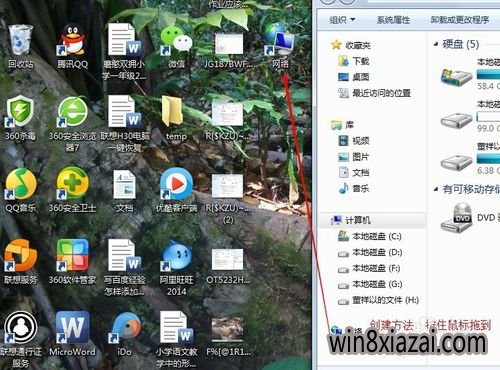Screen dimensions: 500x370
Task: Select the Windows system drive icon with 58.4 GB
Action: coord(456,77)
